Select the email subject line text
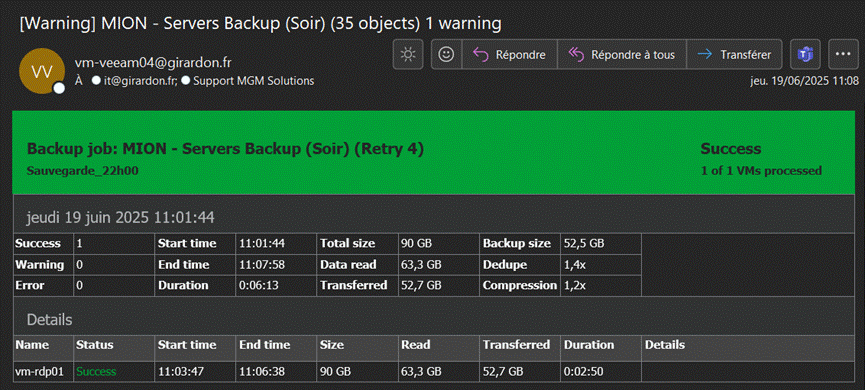This screenshot has height=390, width=865. click(x=260, y=24)
